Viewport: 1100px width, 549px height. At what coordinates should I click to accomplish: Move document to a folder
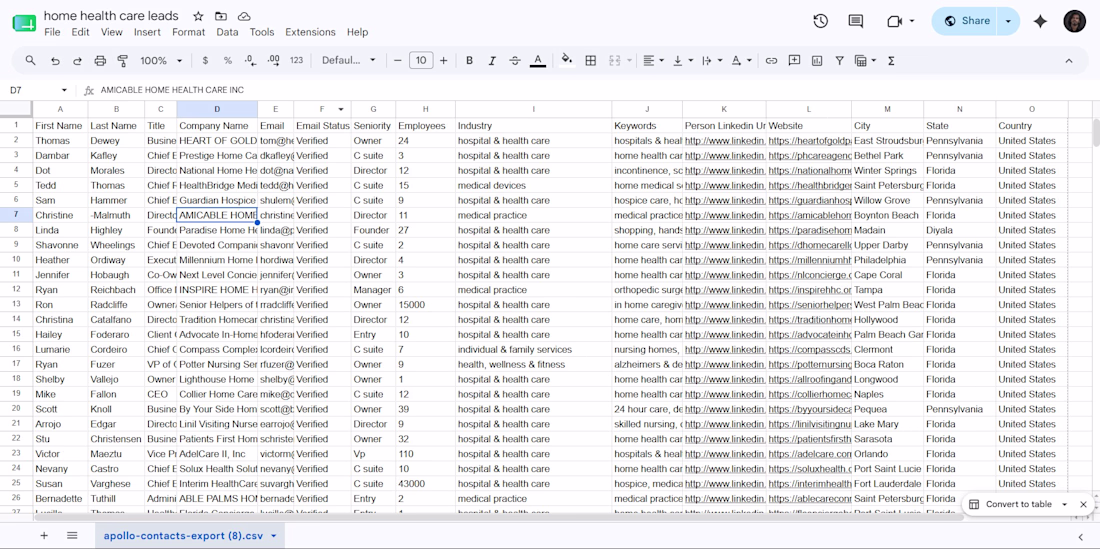(x=221, y=16)
